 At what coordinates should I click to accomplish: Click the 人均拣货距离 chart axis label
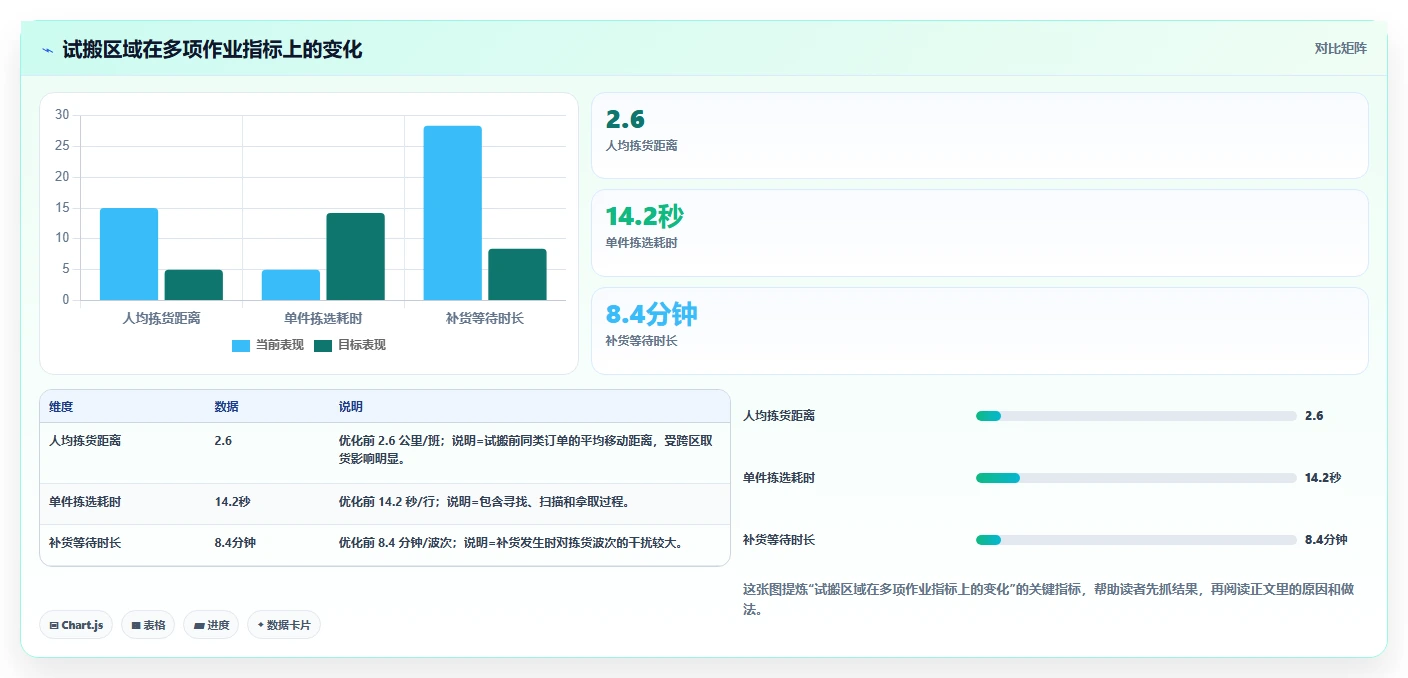pyautogui.click(x=161, y=318)
